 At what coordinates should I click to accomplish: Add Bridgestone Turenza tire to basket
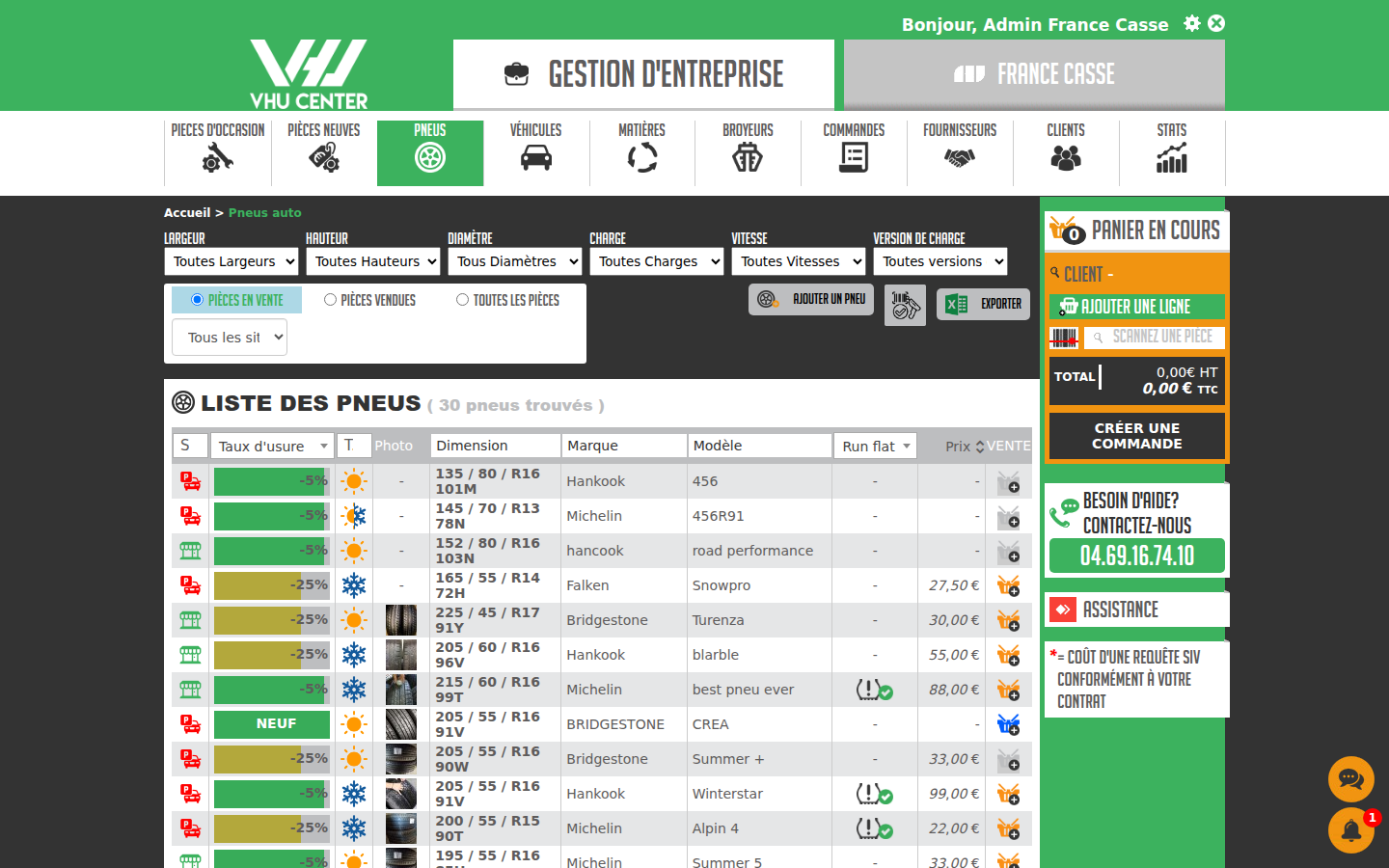tap(1009, 620)
